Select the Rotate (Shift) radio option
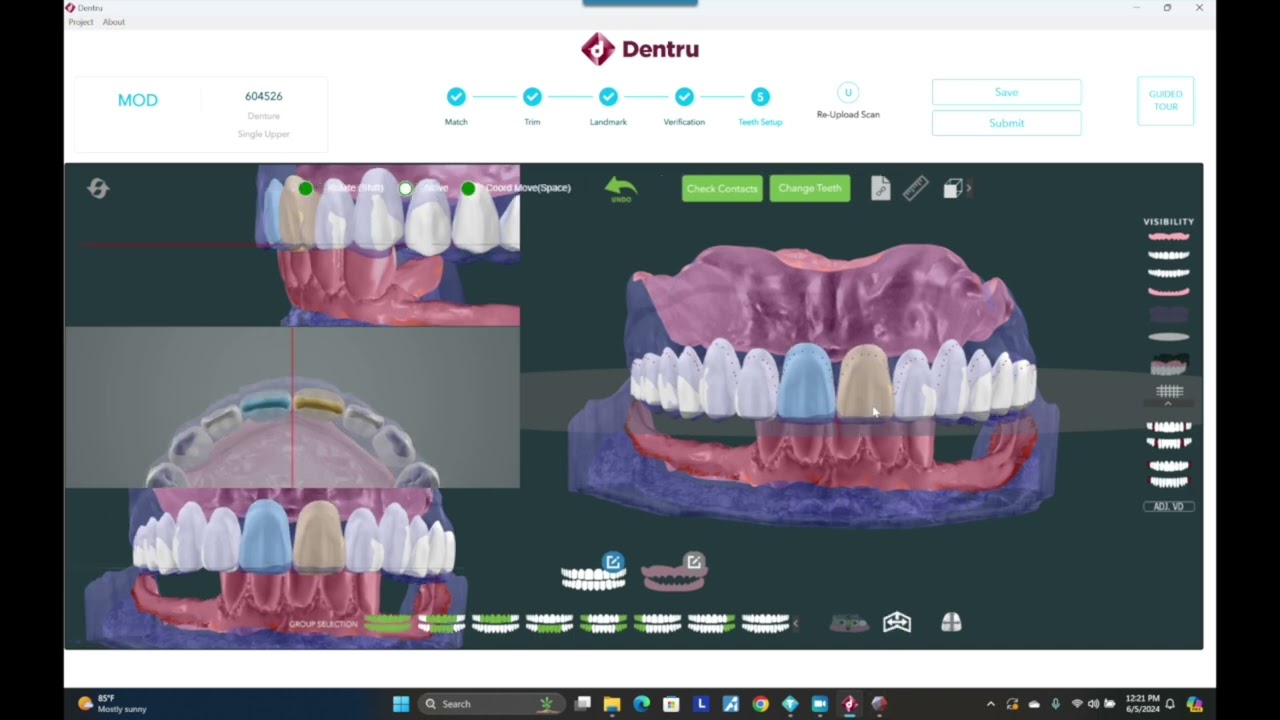The image size is (1280, 720). 305,188
